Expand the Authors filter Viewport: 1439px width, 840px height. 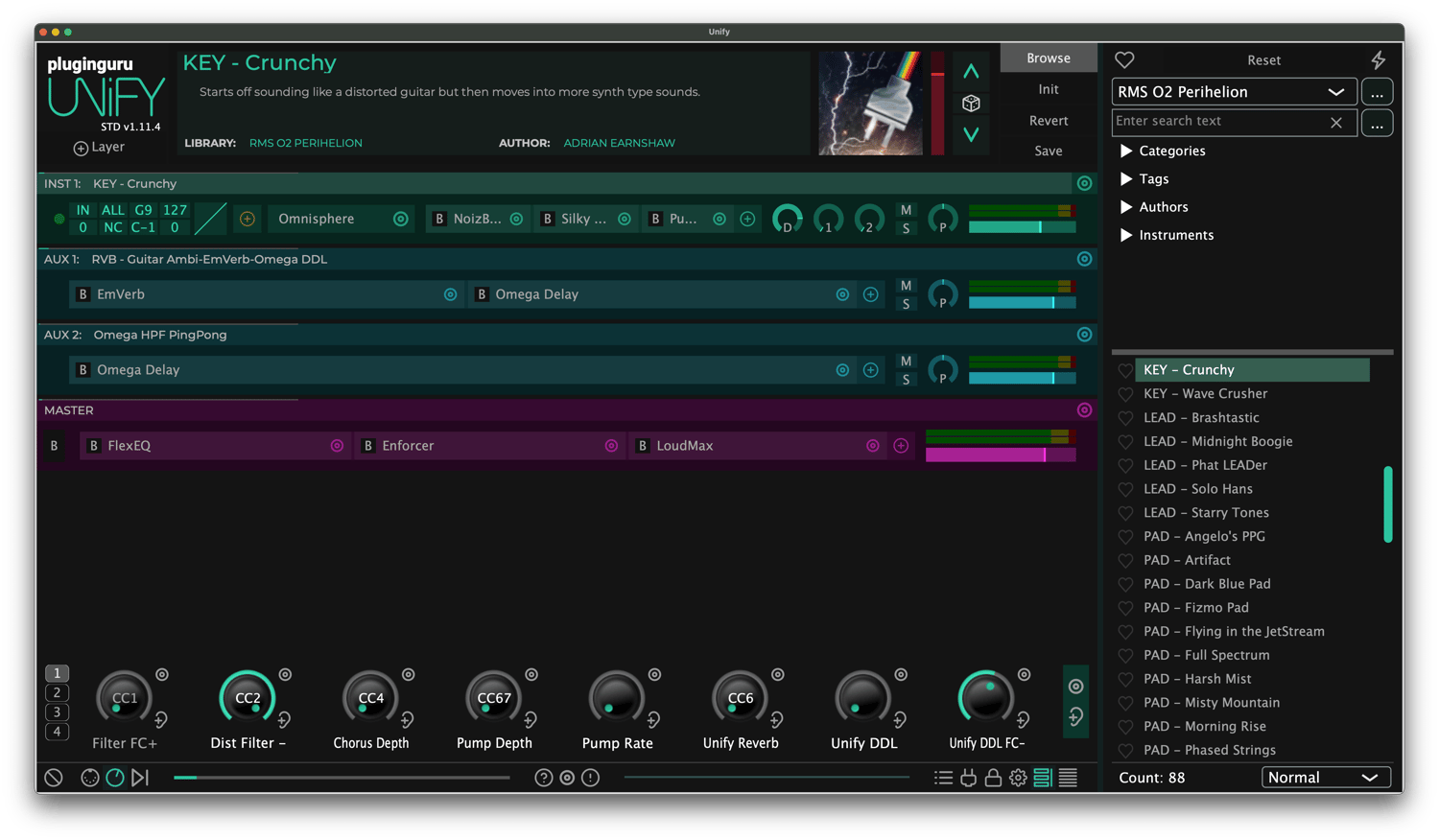tap(1125, 207)
